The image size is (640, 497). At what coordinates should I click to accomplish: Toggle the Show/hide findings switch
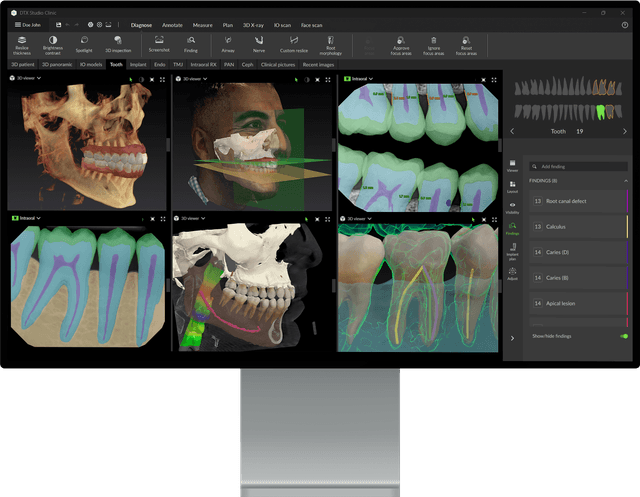[x=624, y=336]
